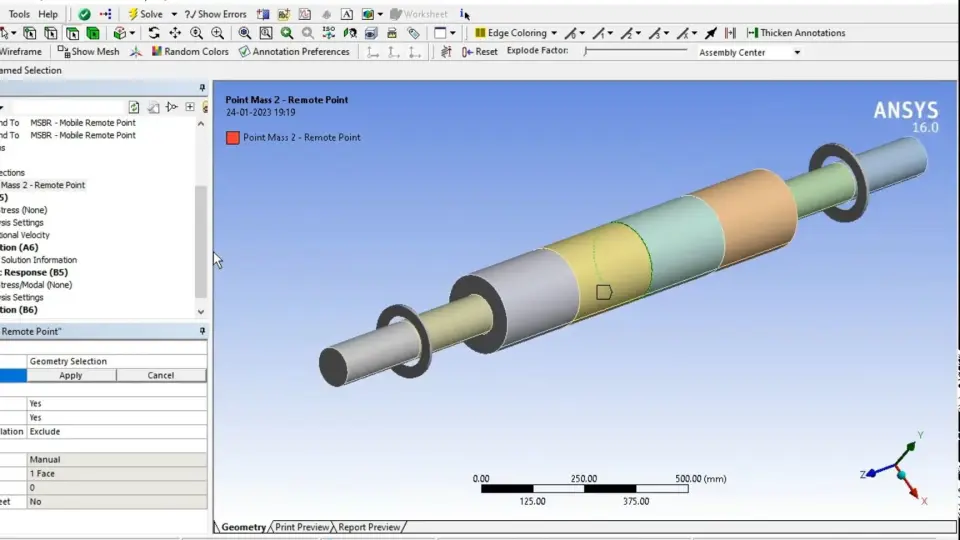Toggle Thicken Annotations

[795, 33]
